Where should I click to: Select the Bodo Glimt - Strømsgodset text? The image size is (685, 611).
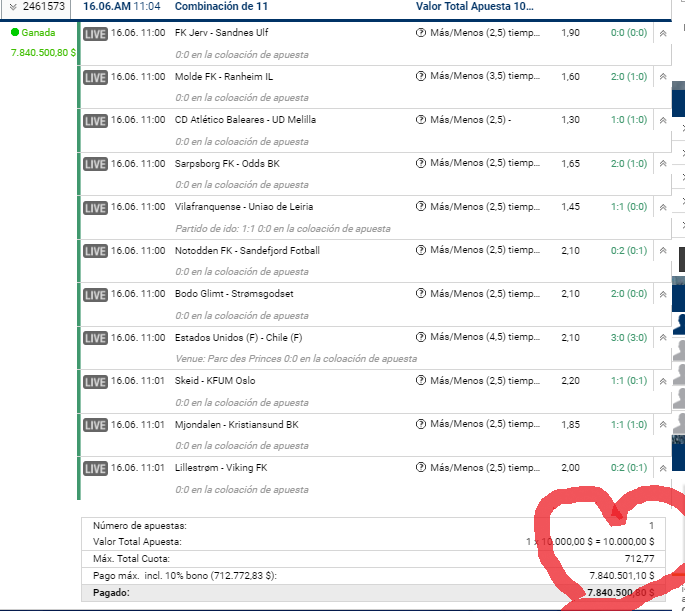234,293
